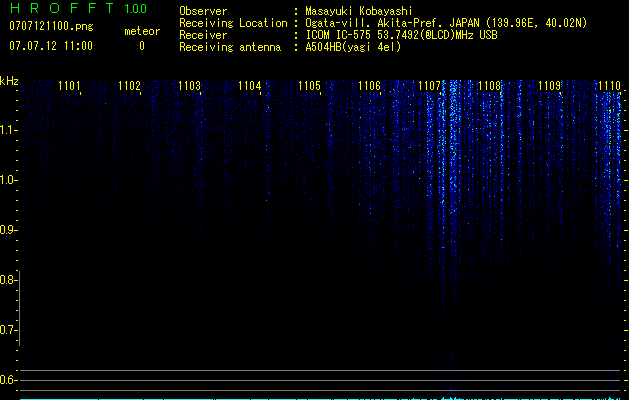Click the 1.1 kHz axis label
The width and height of the screenshot is (629, 400).
7,130
